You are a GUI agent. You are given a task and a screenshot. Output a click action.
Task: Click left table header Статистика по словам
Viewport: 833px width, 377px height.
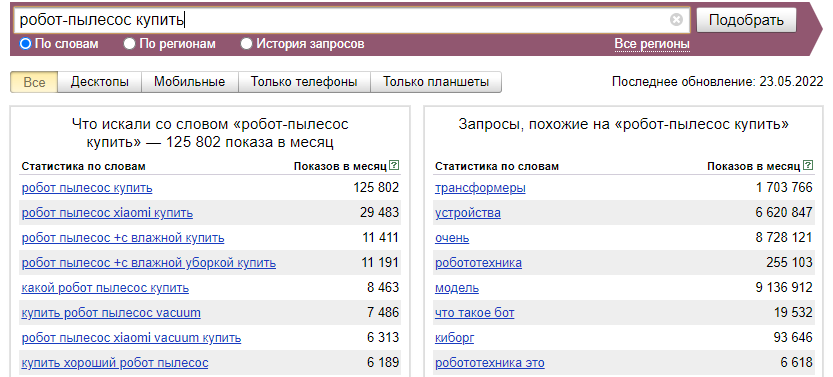[83, 166]
